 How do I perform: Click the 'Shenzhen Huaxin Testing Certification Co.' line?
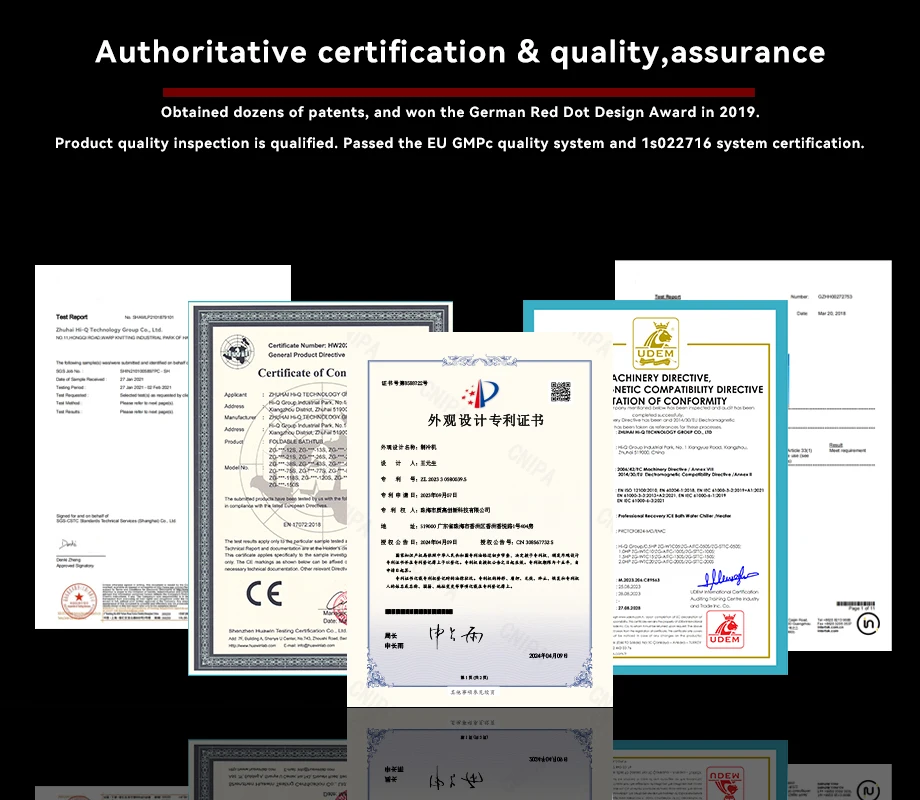coord(288,630)
